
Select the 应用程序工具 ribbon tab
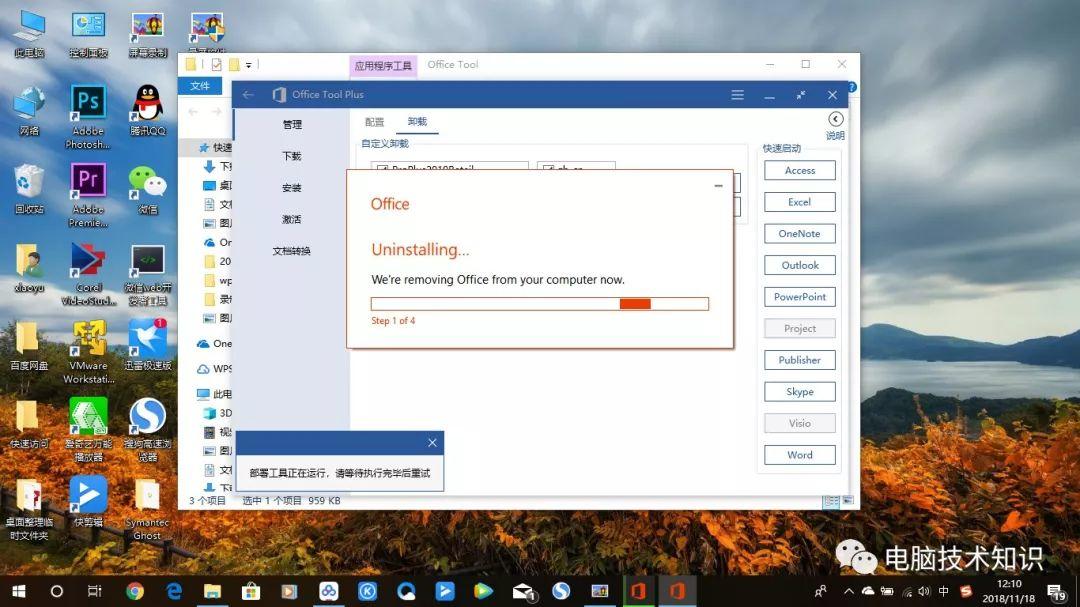tap(383, 65)
